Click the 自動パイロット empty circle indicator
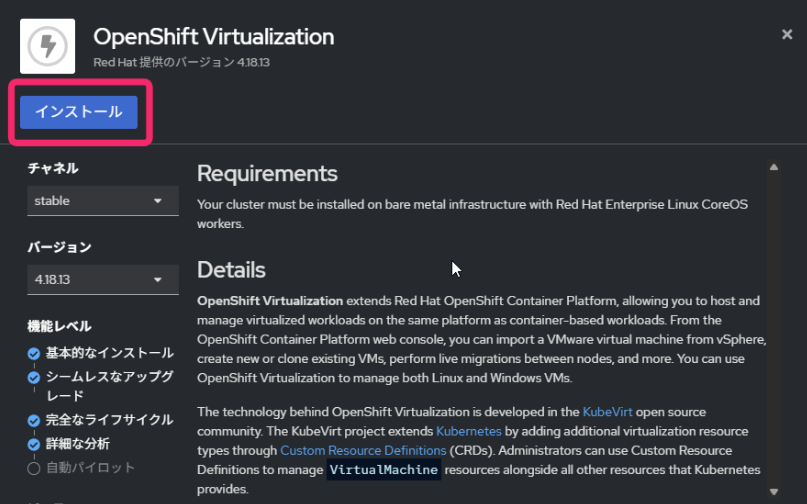The image size is (807, 504). click(34, 468)
